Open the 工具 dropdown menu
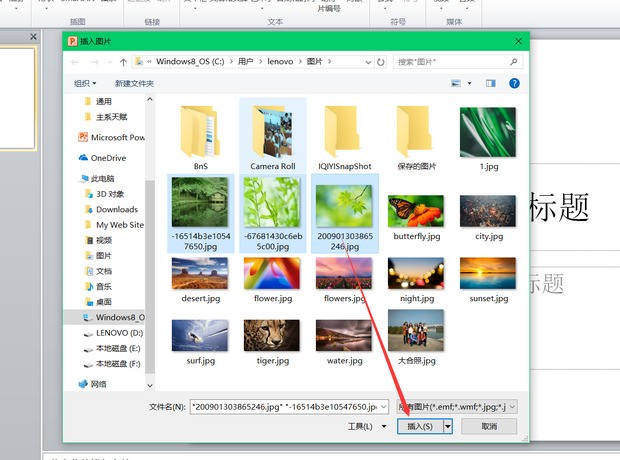The height and width of the screenshot is (460, 620). point(367,426)
